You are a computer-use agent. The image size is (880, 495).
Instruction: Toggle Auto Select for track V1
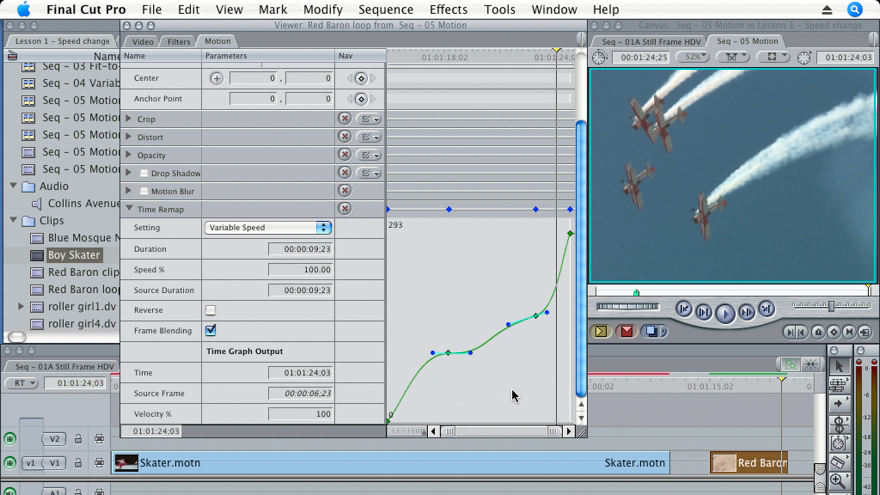99,463
